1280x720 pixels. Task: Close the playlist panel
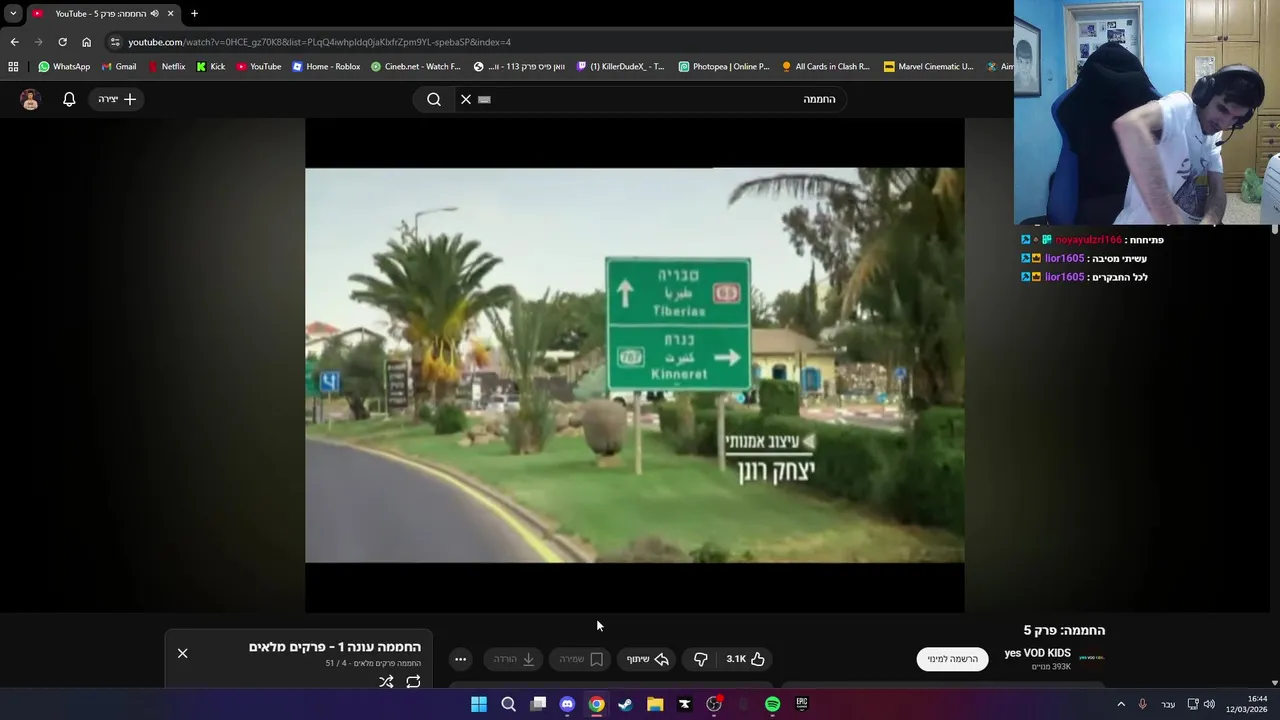[182, 653]
